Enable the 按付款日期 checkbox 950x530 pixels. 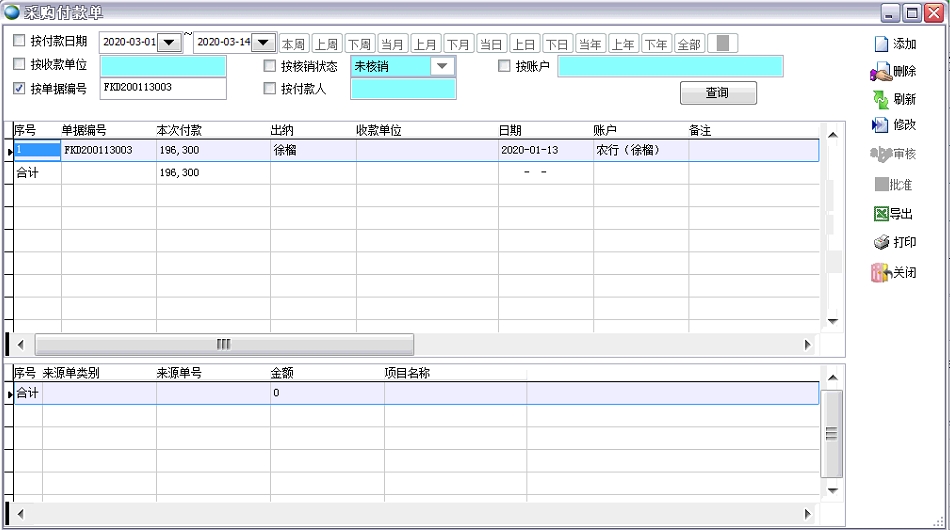(20, 42)
